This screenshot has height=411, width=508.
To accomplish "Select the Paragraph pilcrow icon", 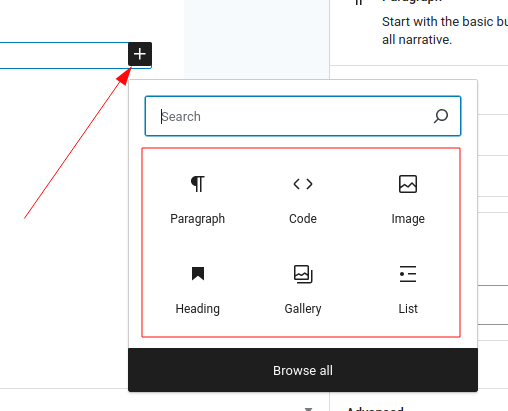I will click(198, 184).
